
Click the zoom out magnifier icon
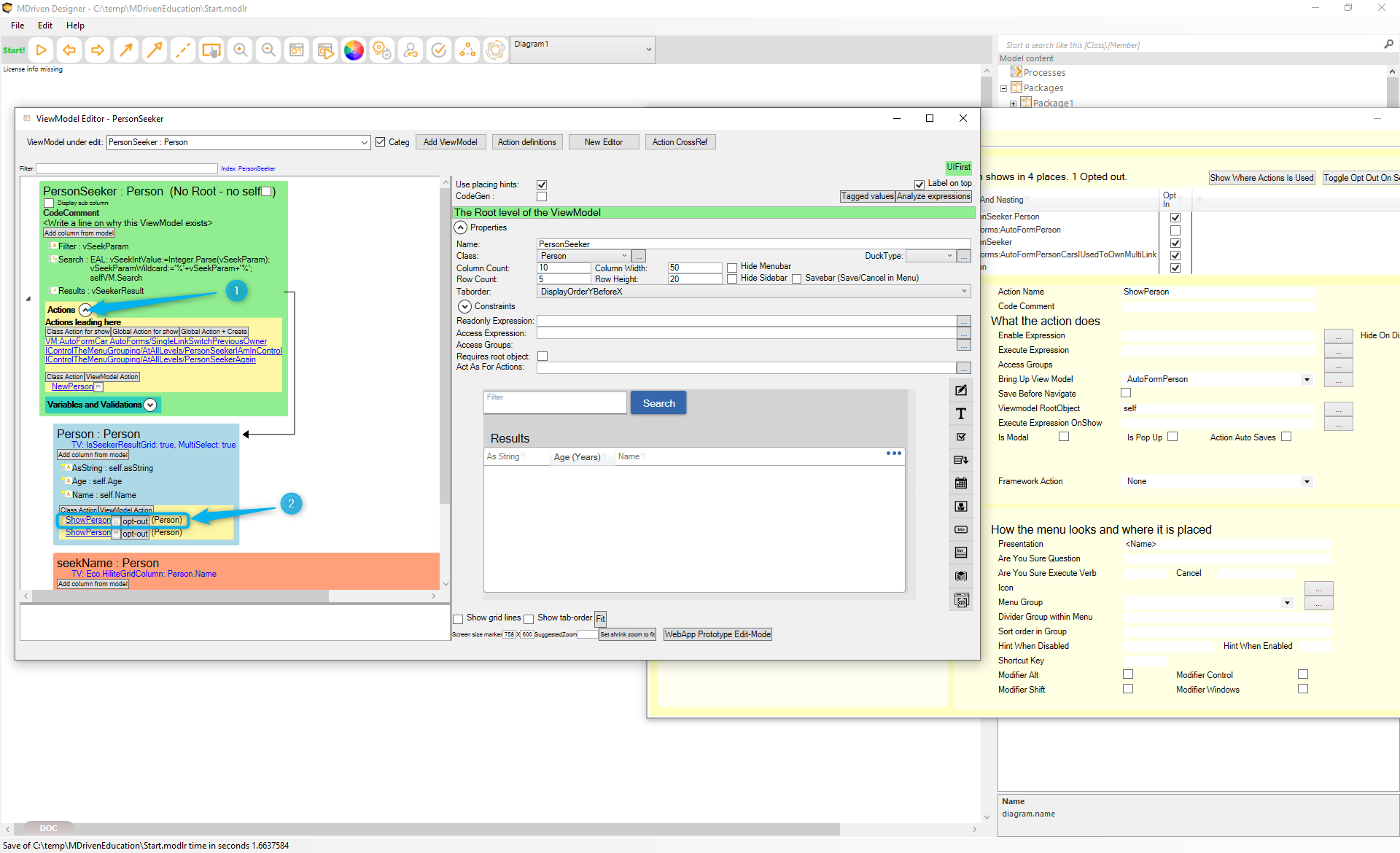(x=268, y=50)
